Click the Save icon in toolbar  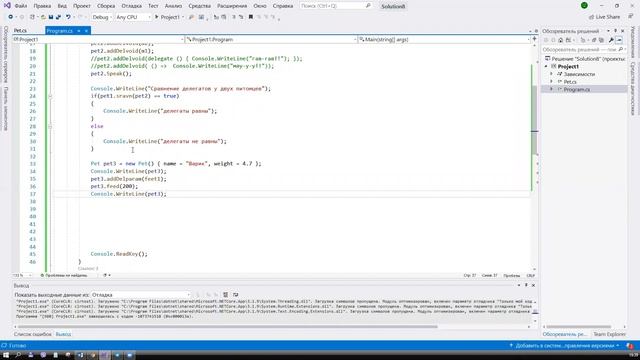[51, 17]
